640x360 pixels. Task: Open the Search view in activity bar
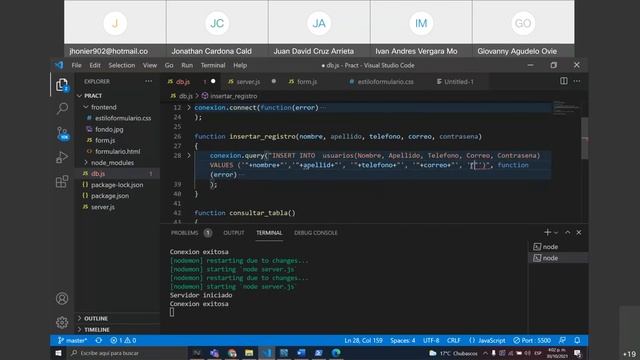coord(62,108)
